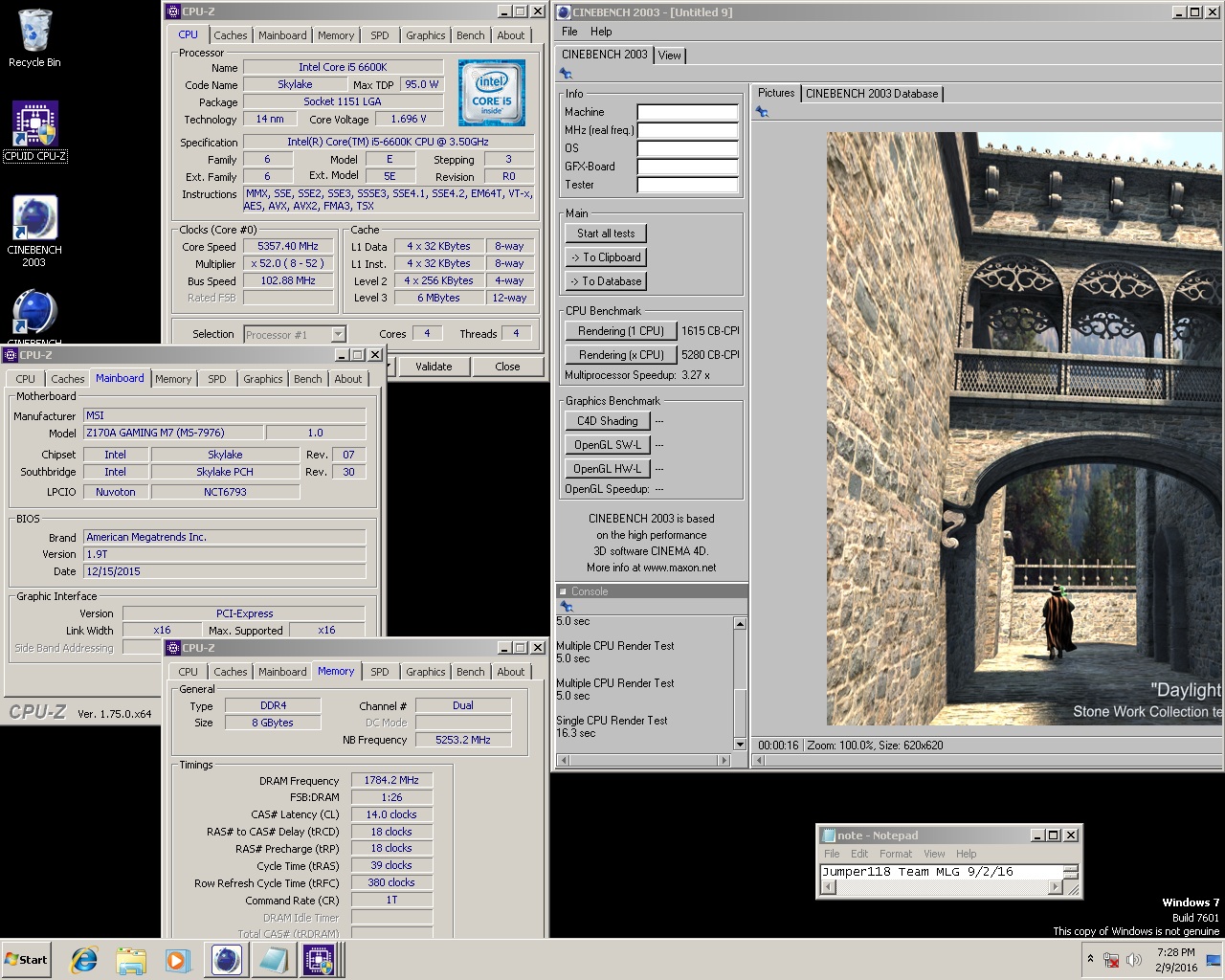Viewport: 1225px width, 980px height.
Task: Click Close button in CPU-Z
Action: click(507, 367)
